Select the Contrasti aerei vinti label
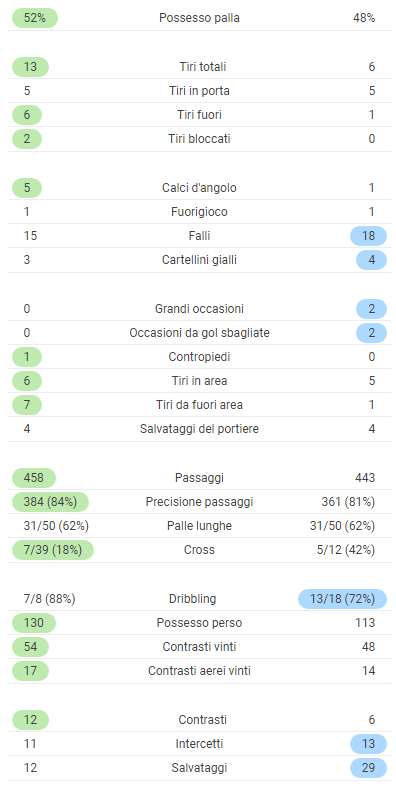Screen dimensions: 396x800 [199, 670]
